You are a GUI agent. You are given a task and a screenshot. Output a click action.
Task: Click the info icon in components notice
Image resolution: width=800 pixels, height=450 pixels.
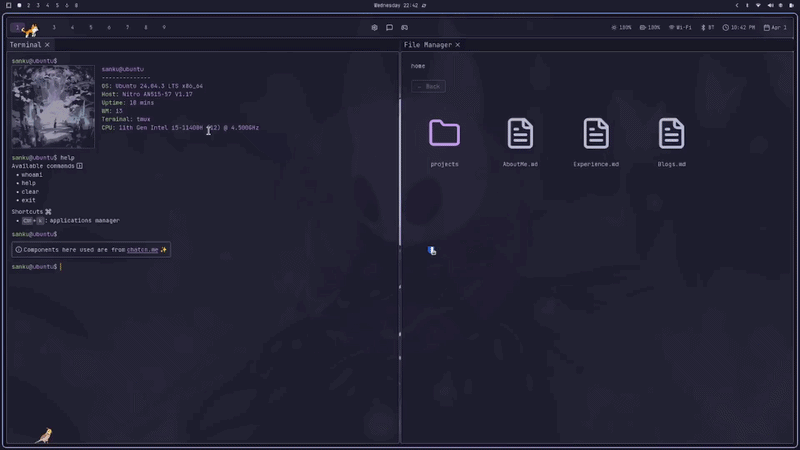(18, 249)
